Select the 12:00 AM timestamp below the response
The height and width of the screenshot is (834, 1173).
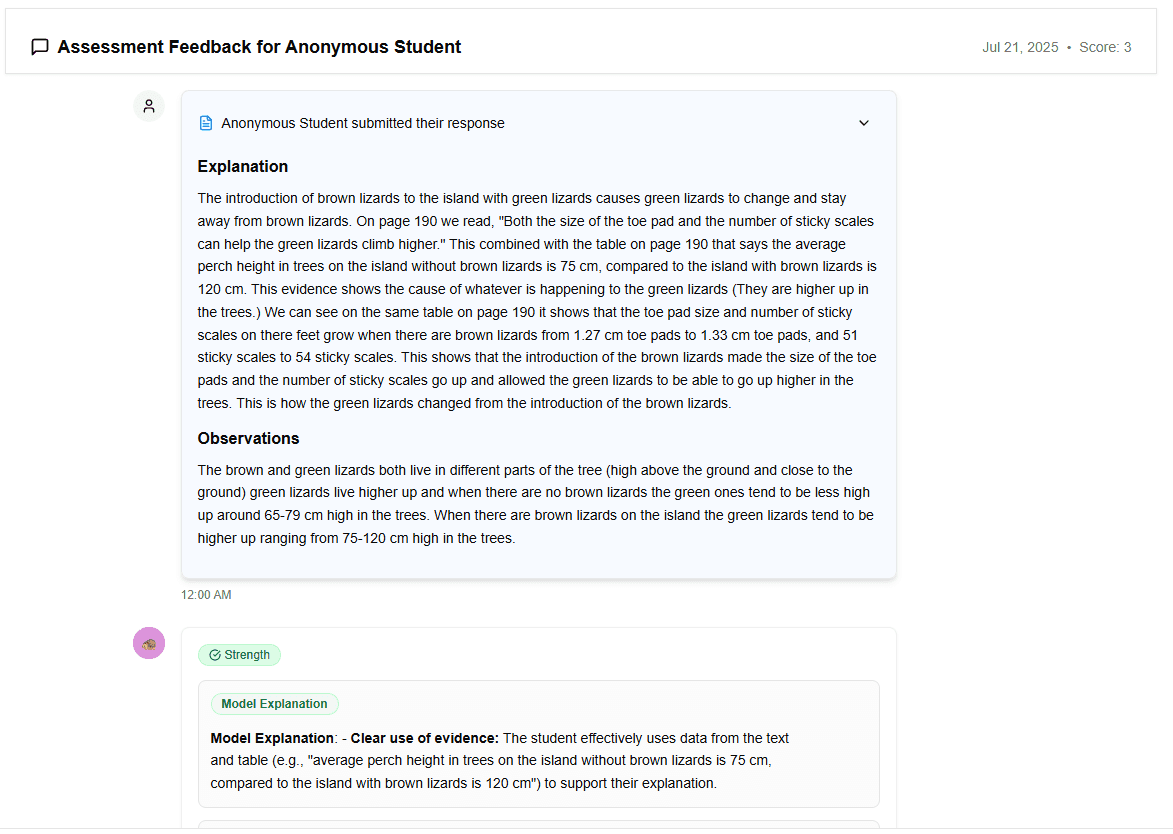coord(205,594)
